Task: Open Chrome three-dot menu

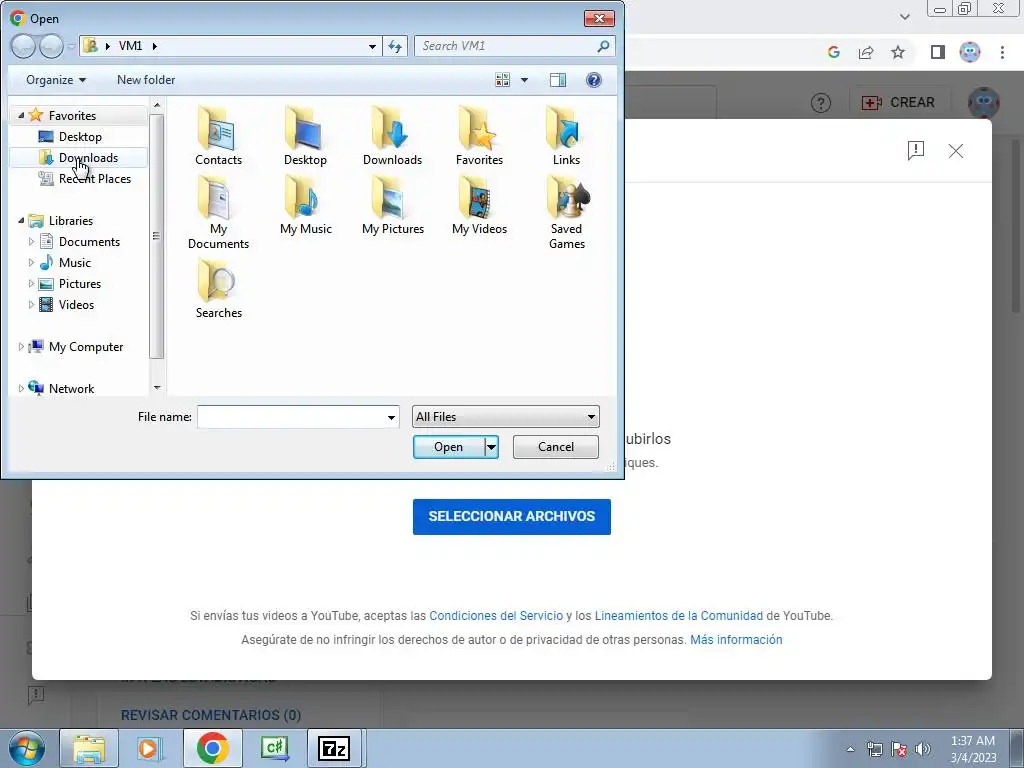Action: (1002, 52)
